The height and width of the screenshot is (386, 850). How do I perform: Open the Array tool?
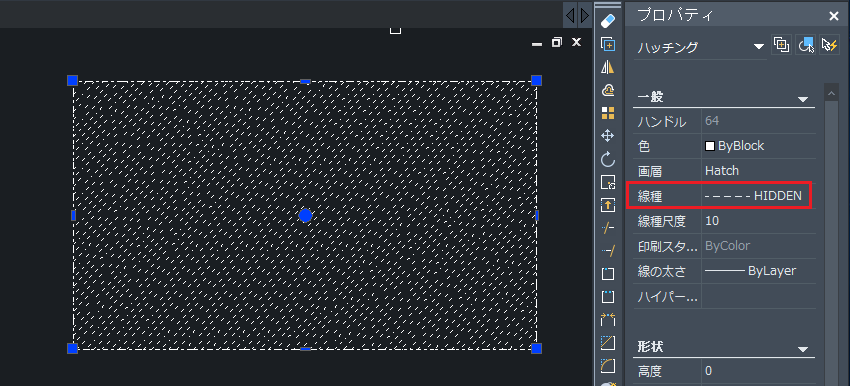point(608,113)
